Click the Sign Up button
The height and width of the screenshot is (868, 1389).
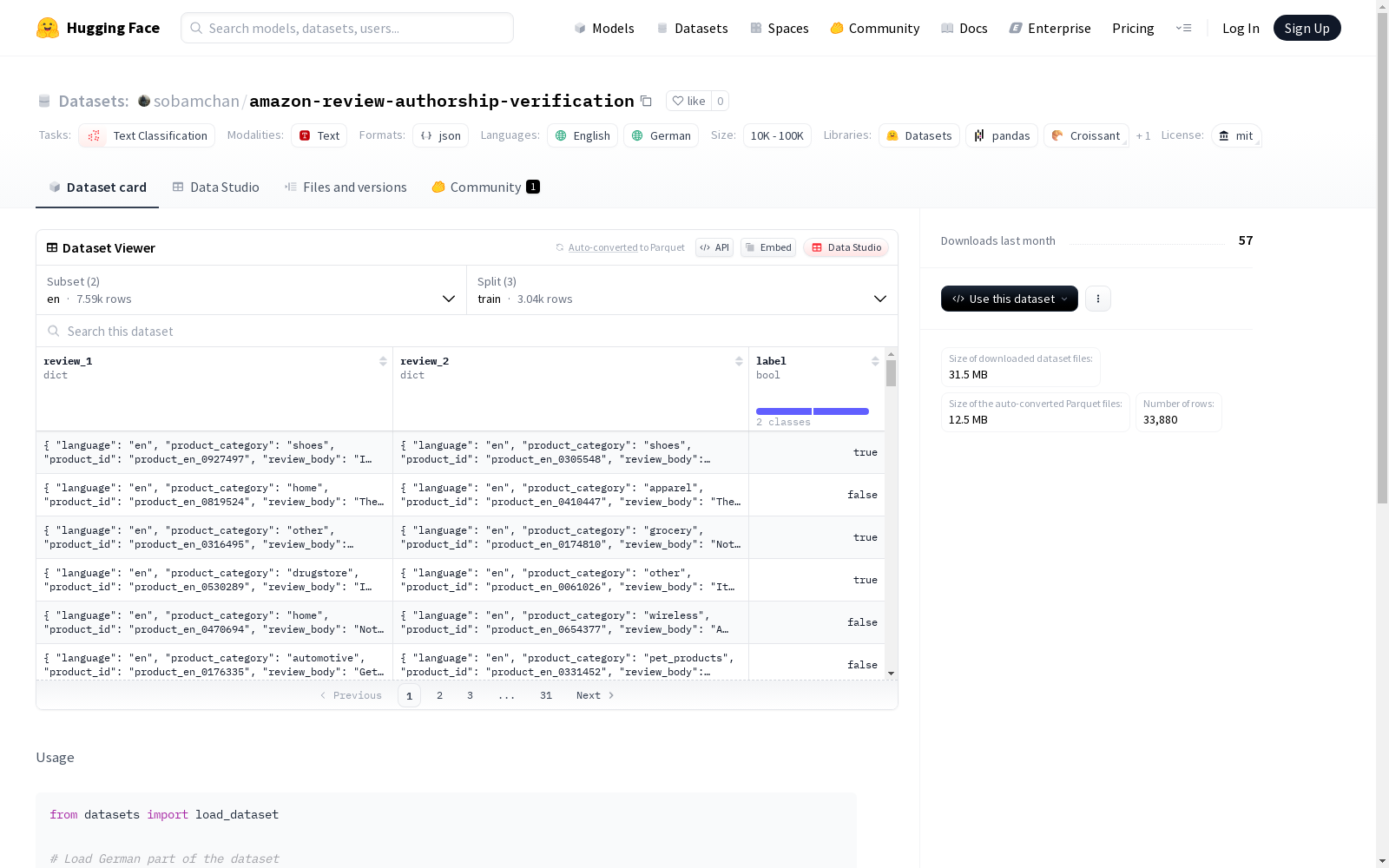pos(1307,28)
